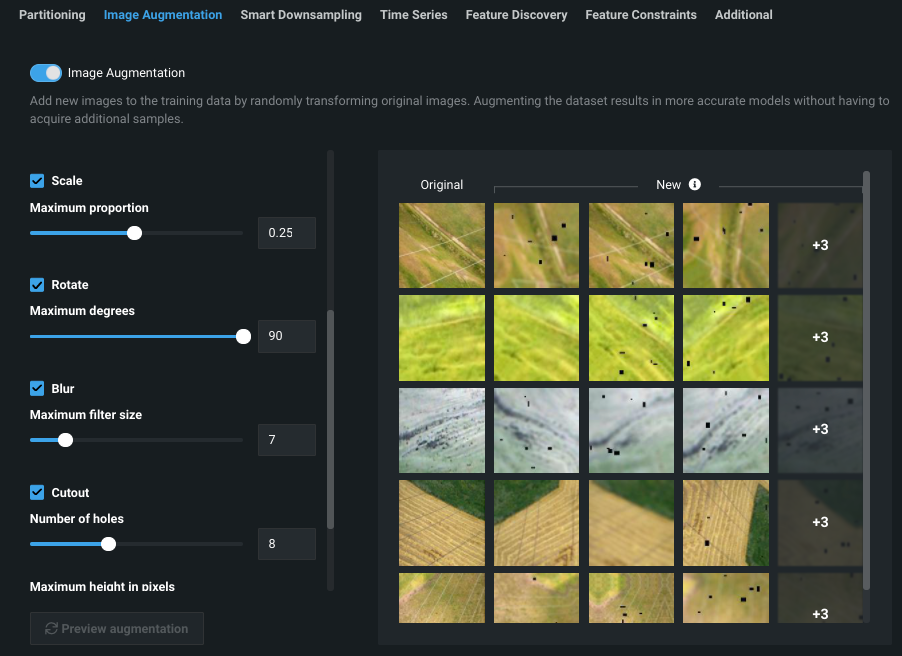Click the Number of holes slider handle
Image resolution: width=902 pixels, height=656 pixels.
click(x=109, y=544)
